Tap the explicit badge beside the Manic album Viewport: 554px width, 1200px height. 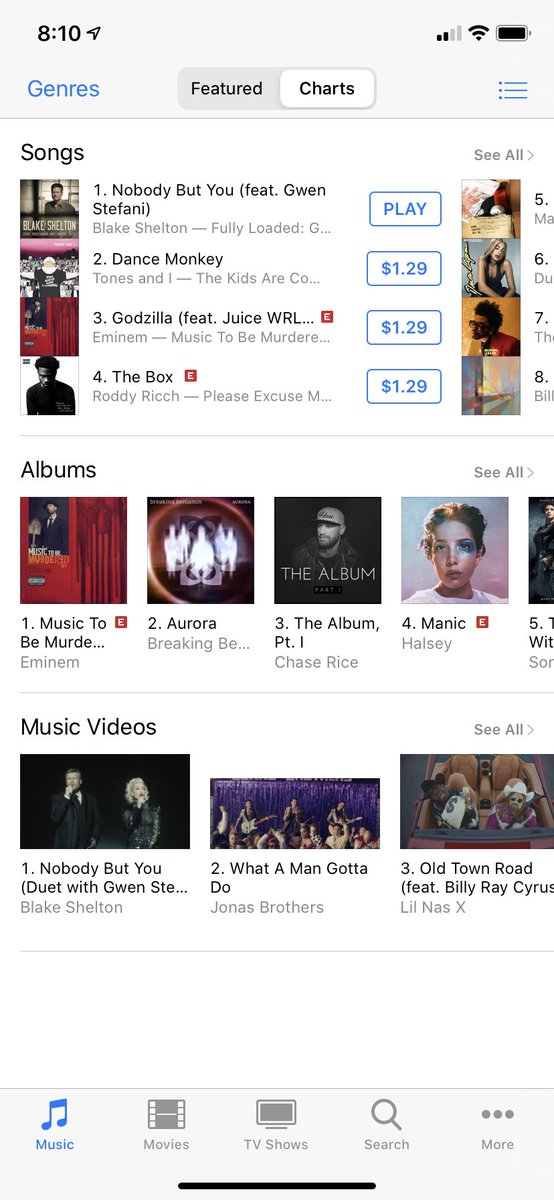482,622
